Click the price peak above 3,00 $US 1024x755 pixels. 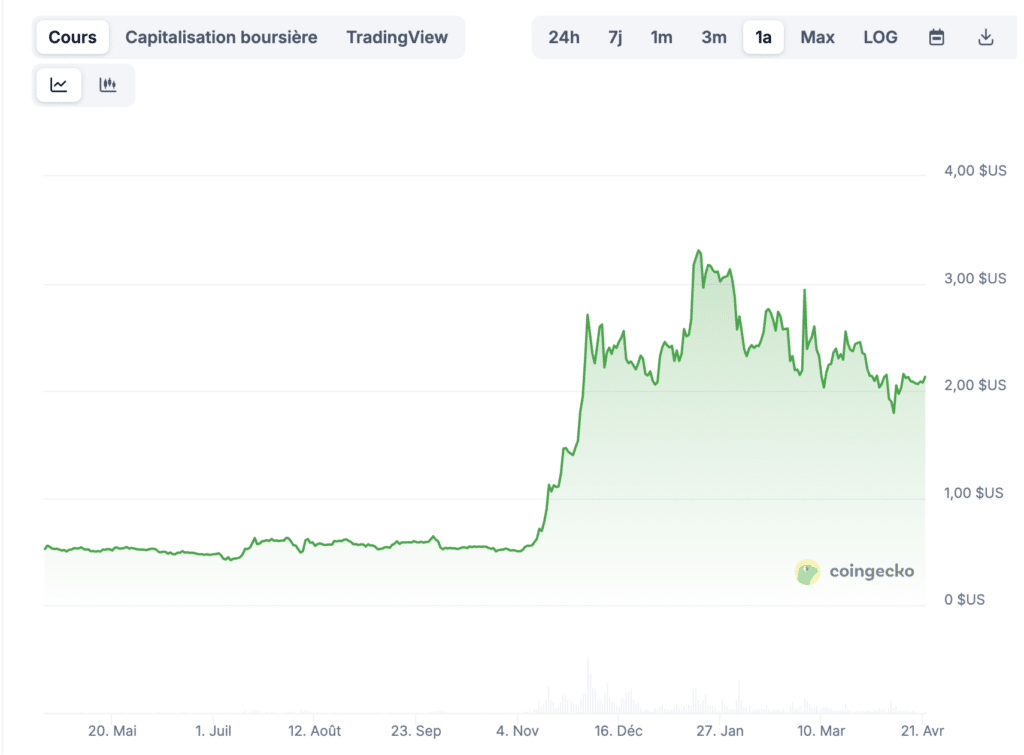tap(699, 251)
